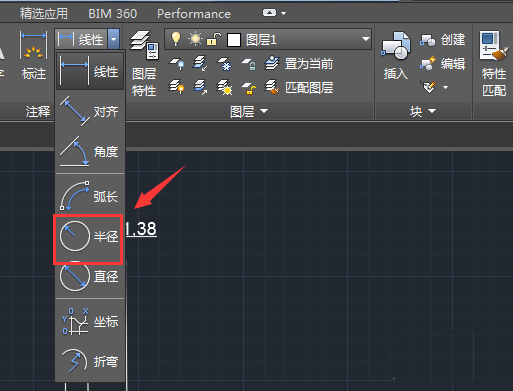Image resolution: width=513 pixels, height=391 pixels.
Task: Toggle 图层1 freeze sun icon
Action: point(195,39)
